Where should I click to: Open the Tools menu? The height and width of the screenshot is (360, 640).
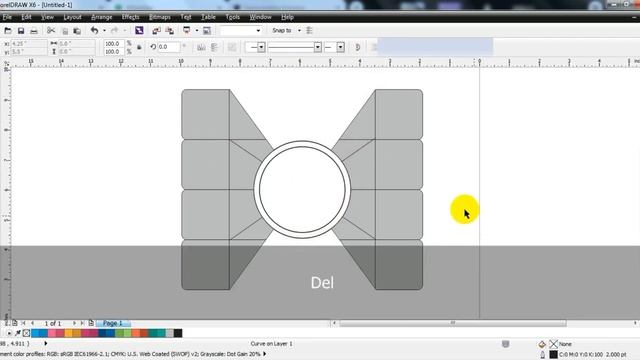coord(232,17)
